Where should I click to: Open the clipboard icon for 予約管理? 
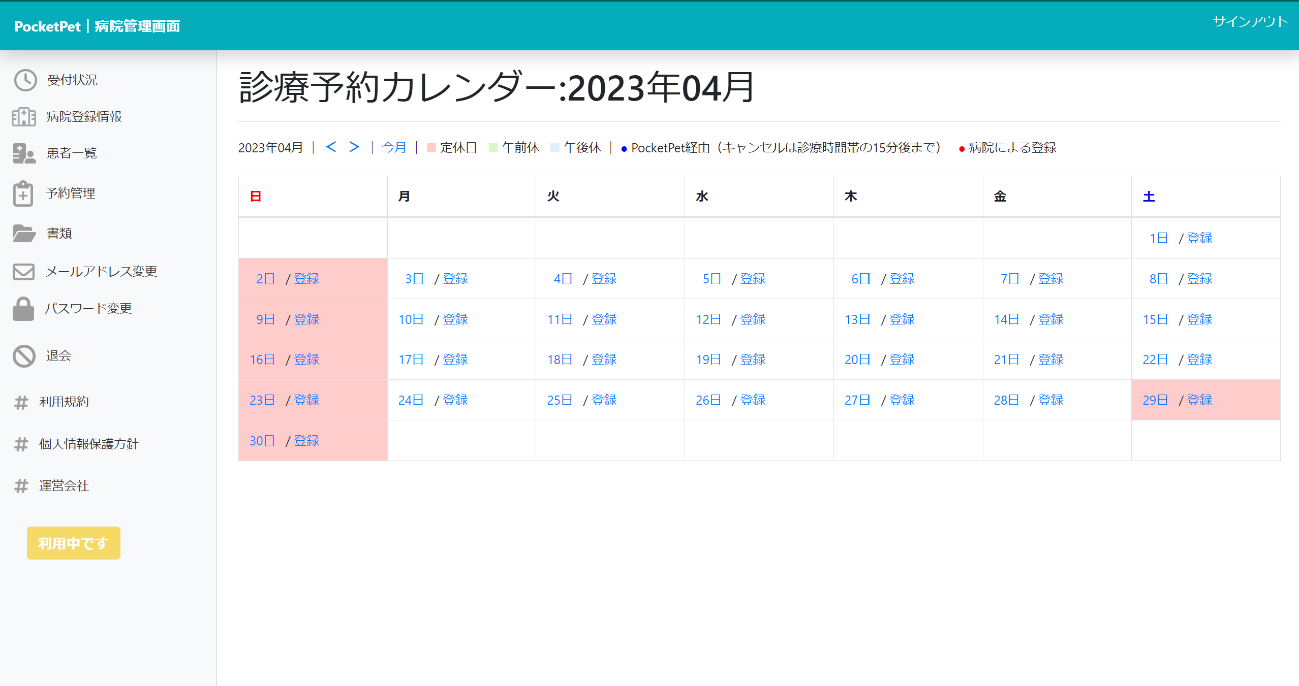[24, 193]
